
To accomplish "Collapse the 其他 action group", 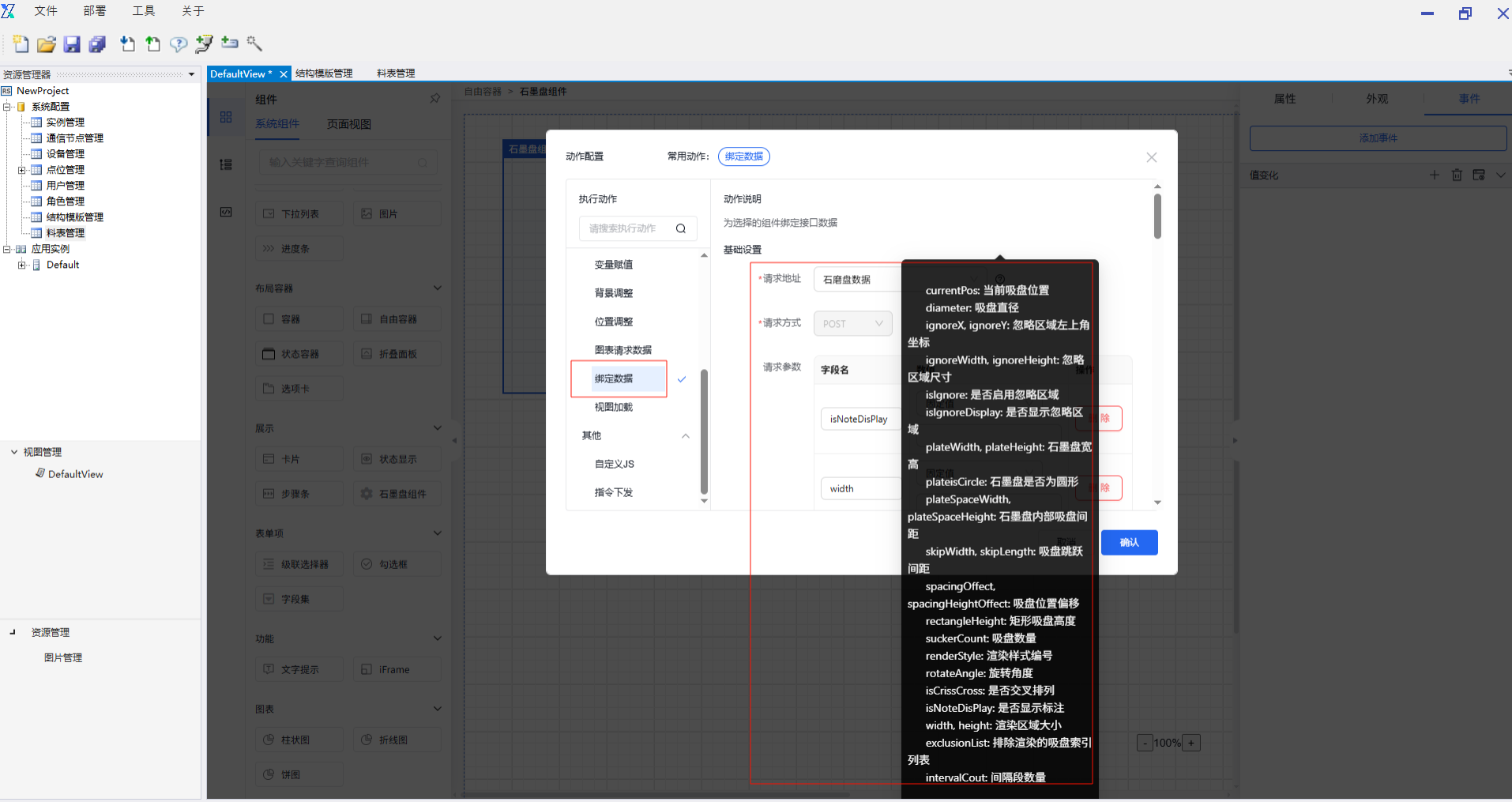I will 685,436.
